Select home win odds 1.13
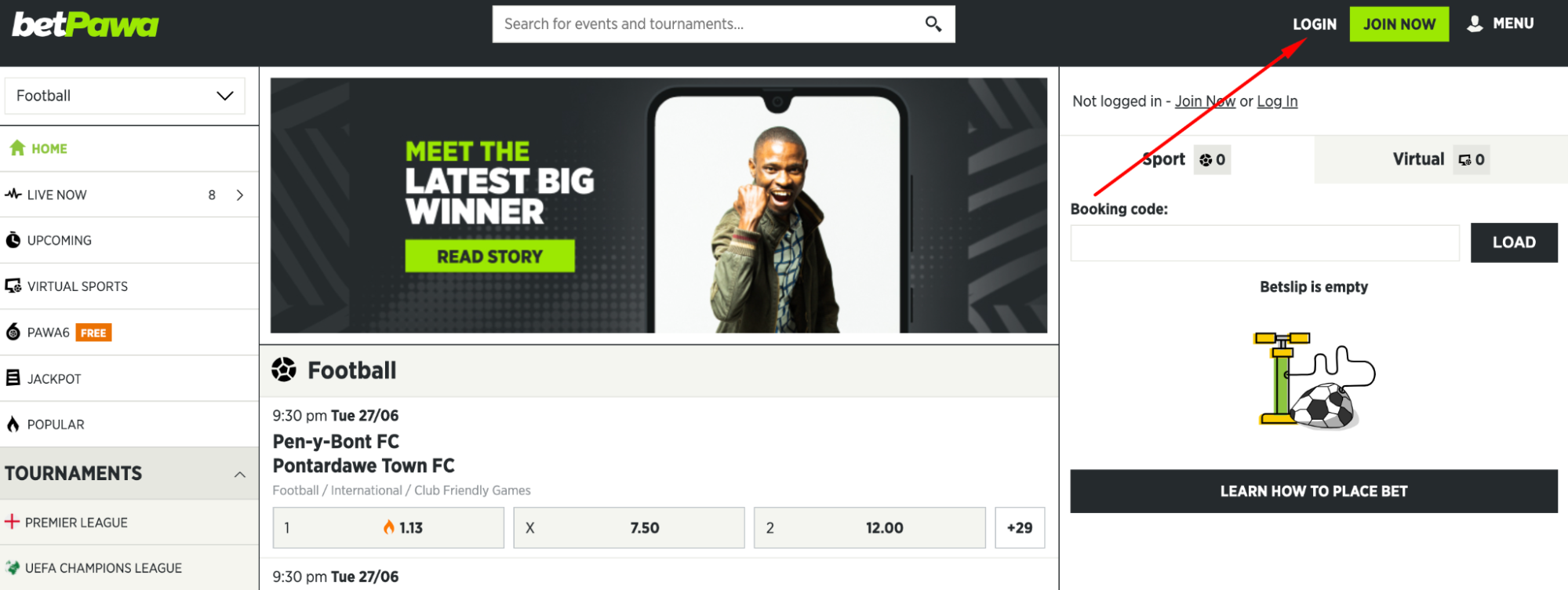Viewport: 1568px width, 590px height. [388, 528]
